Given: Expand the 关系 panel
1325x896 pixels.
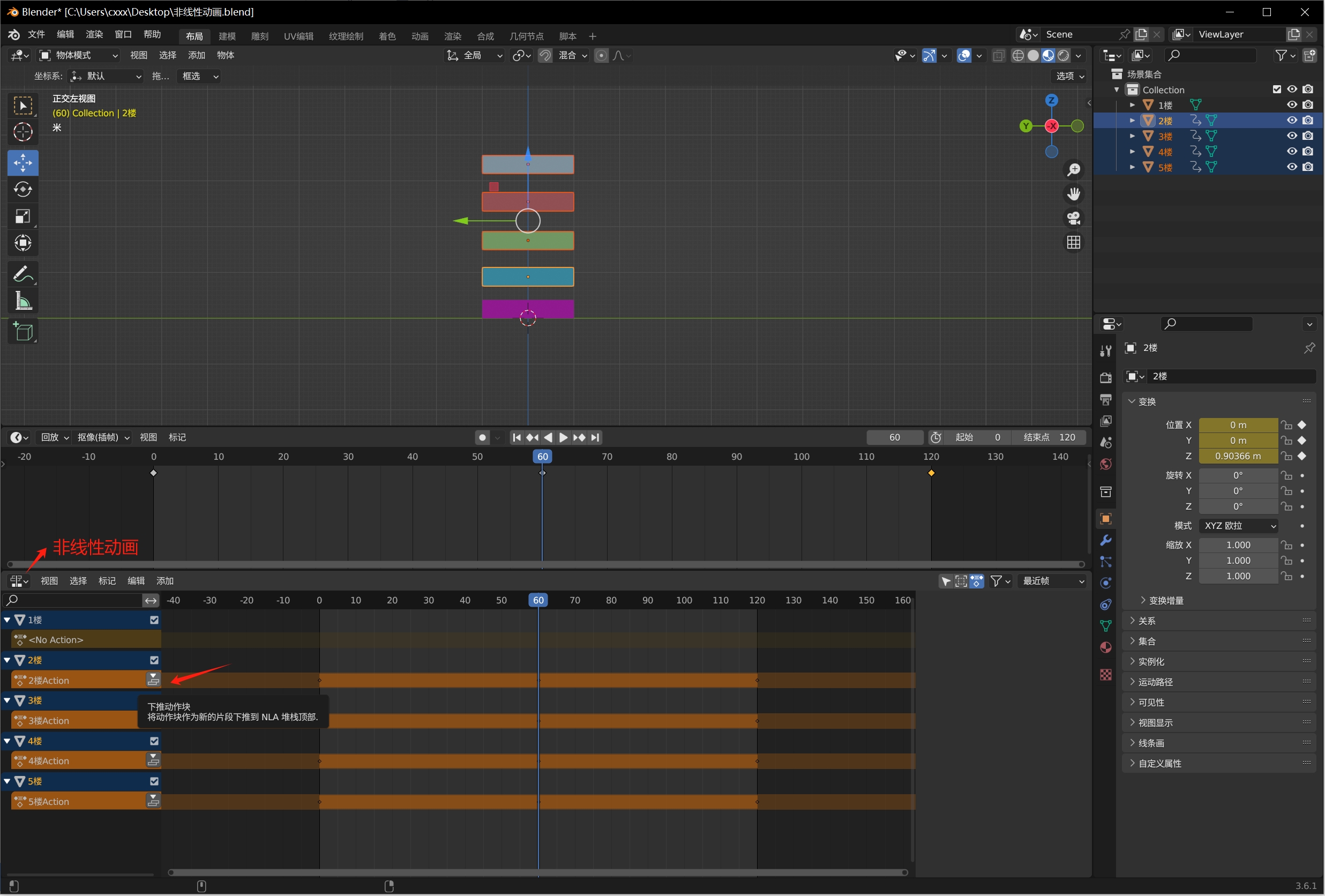Looking at the screenshot, I should [x=1147, y=621].
